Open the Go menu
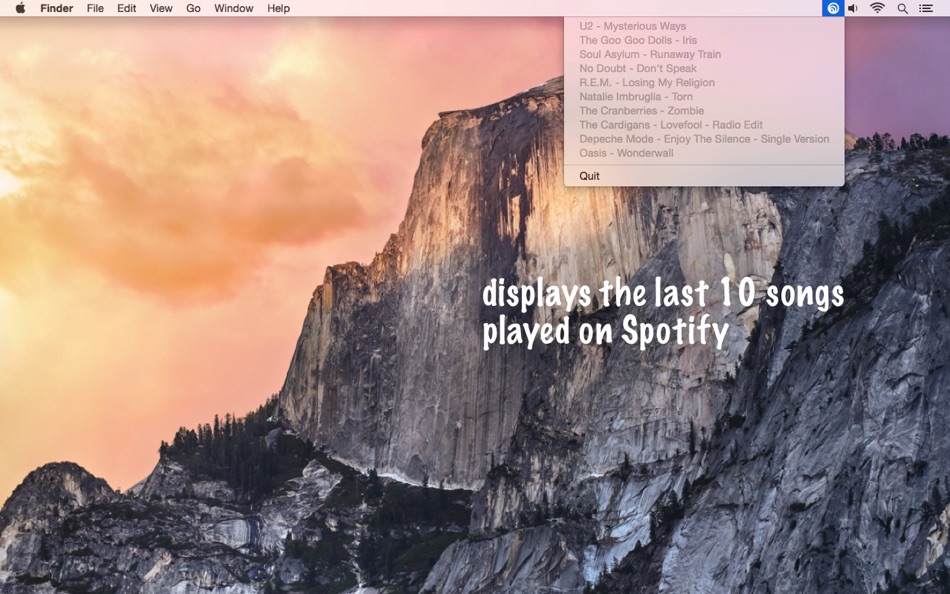The width and height of the screenshot is (950, 594). pyautogui.click(x=193, y=8)
